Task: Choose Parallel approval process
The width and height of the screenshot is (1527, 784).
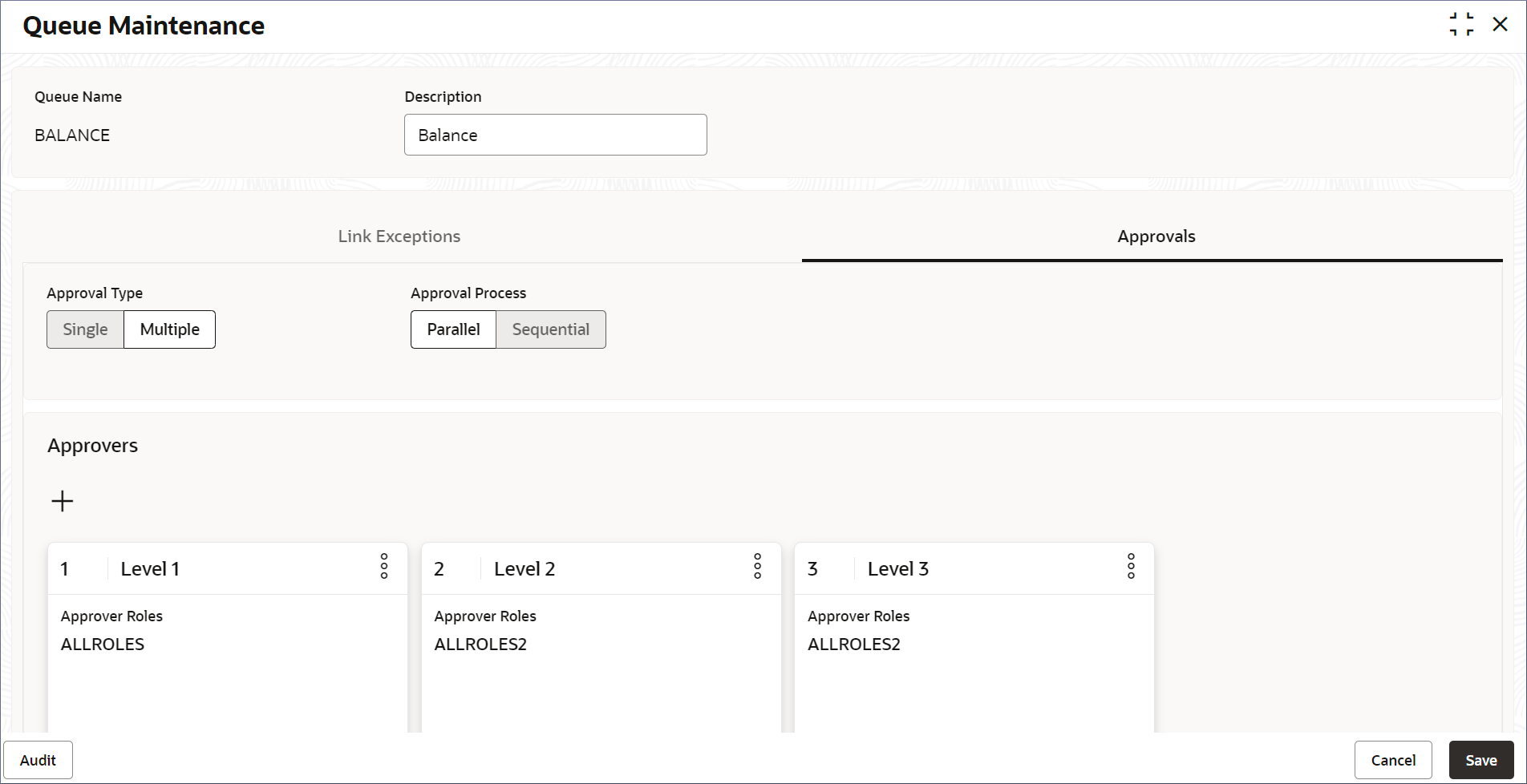Action: point(453,329)
